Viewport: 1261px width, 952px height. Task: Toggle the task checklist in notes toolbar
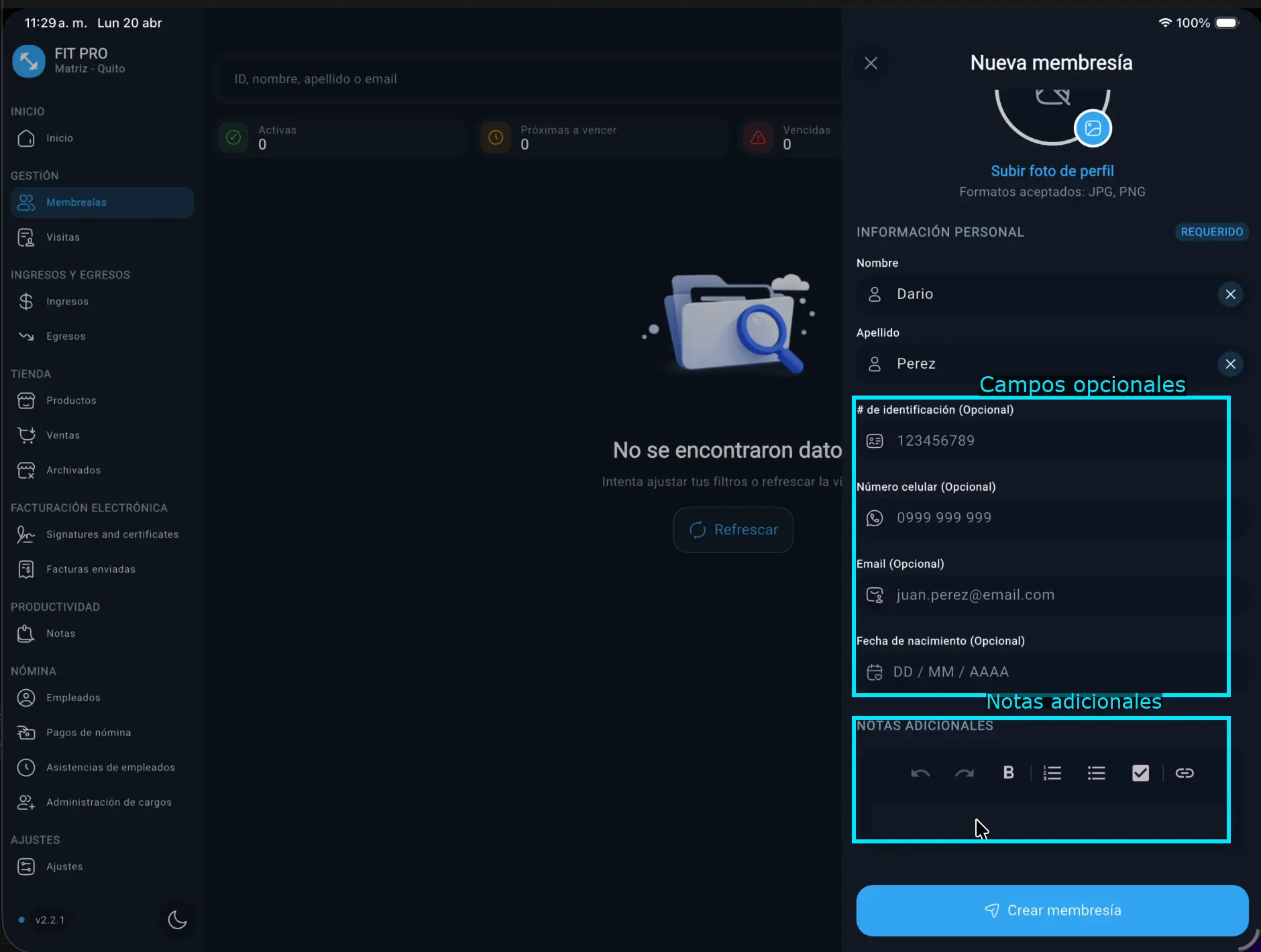click(1141, 772)
